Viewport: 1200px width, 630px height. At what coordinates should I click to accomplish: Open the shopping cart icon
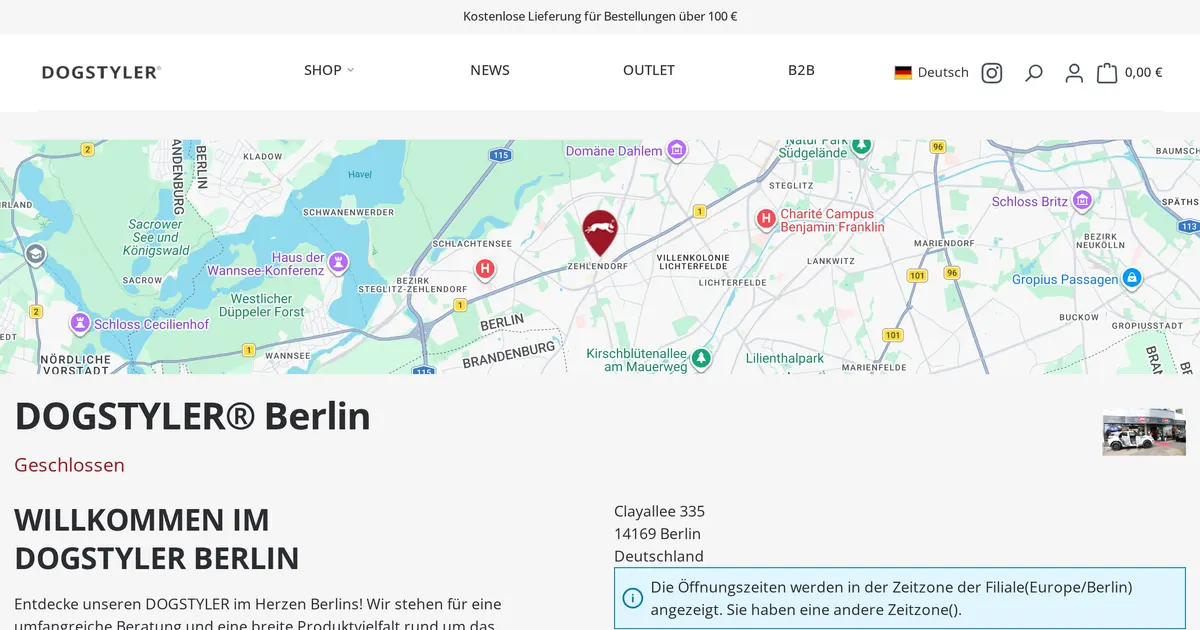(x=1107, y=72)
